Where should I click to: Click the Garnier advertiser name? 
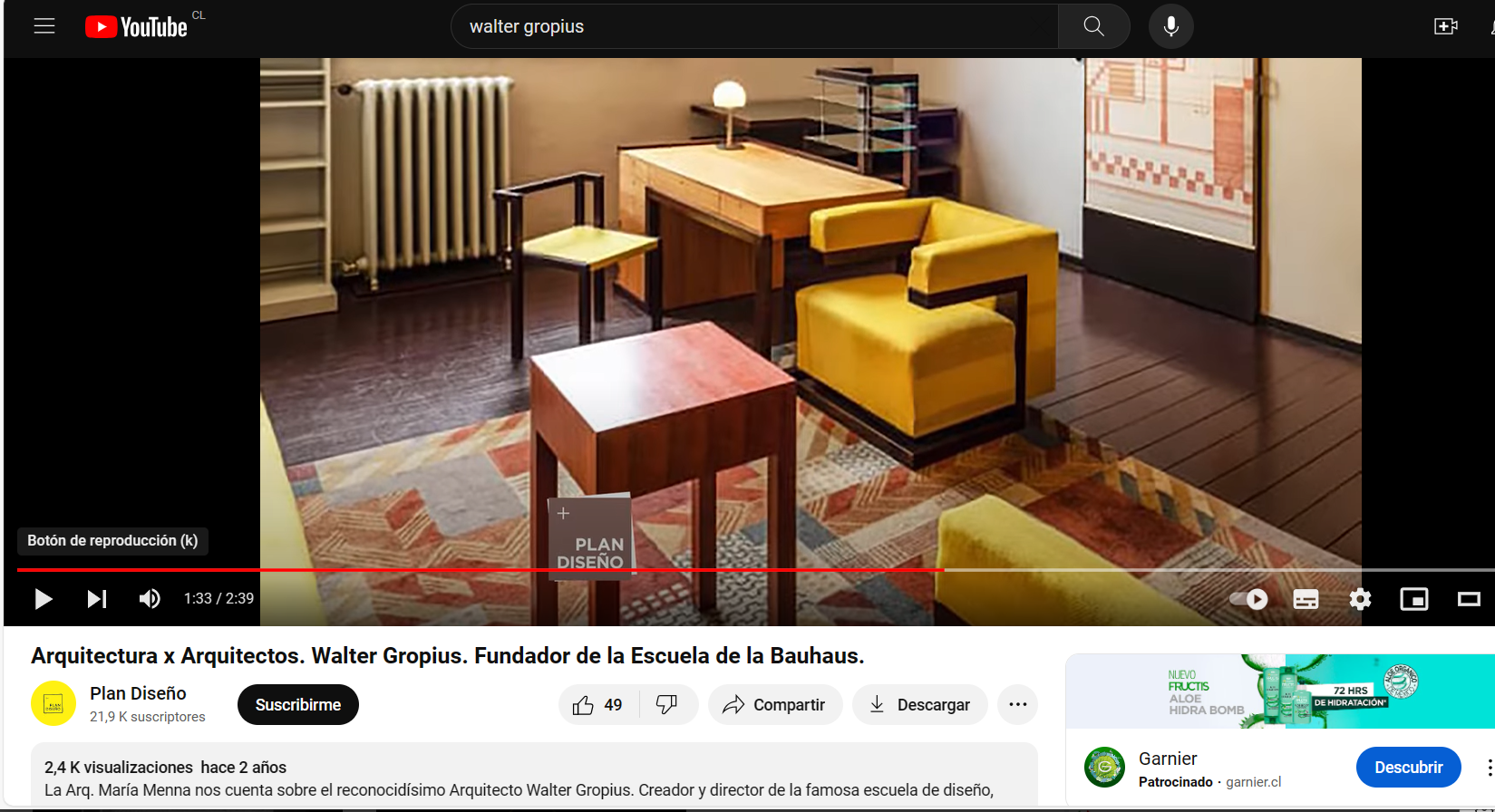point(1168,759)
